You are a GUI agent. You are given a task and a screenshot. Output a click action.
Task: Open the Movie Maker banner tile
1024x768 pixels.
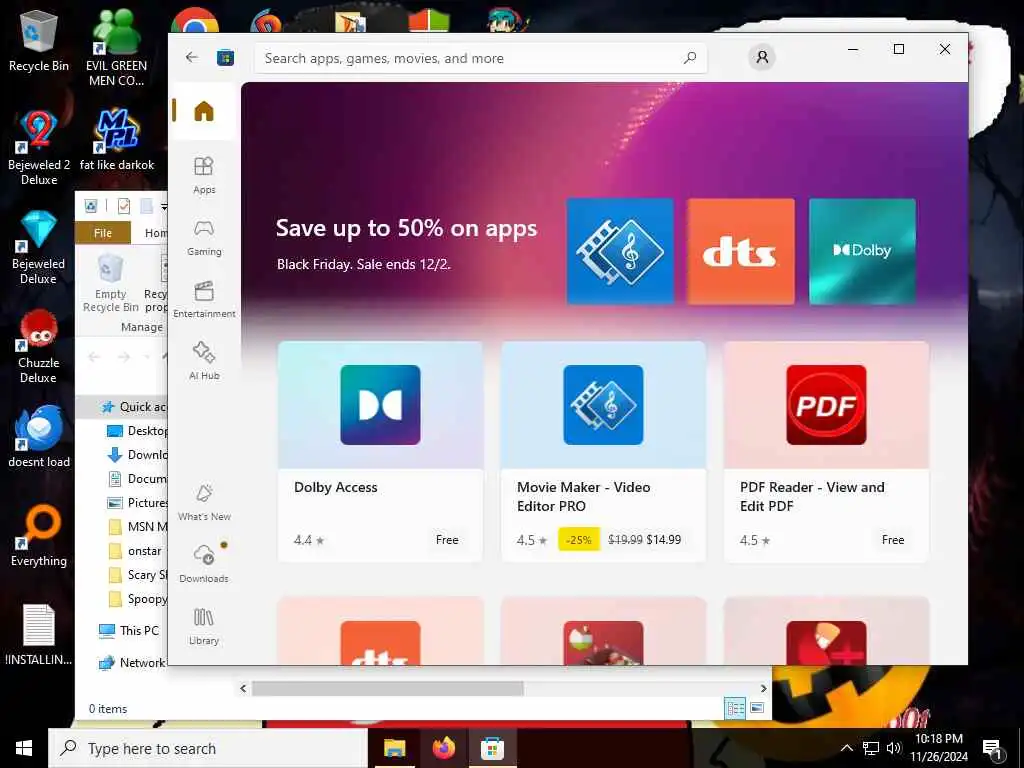click(620, 251)
